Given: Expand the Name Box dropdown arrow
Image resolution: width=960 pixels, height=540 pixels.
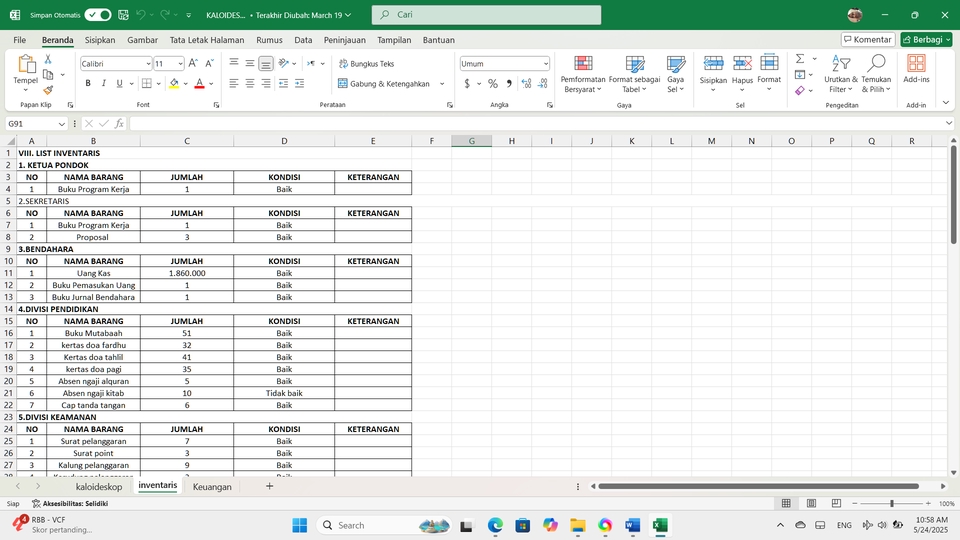Looking at the screenshot, I should pyautogui.click(x=61, y=124).
